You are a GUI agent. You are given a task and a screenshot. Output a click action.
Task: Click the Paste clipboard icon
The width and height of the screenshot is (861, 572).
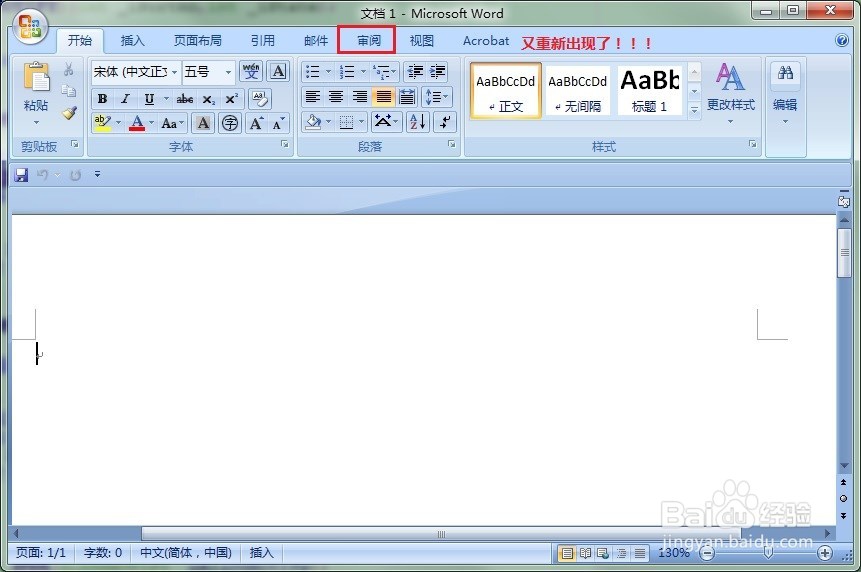click(x=36, y=77)
